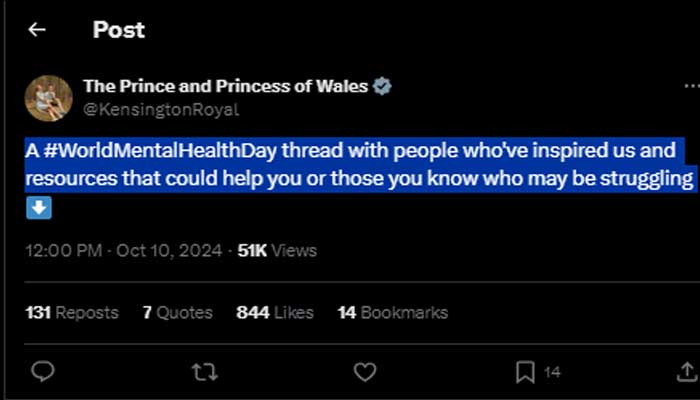Repost this post using the arrows icon
This screenshot has width=700, height=400.
[204, 372]
